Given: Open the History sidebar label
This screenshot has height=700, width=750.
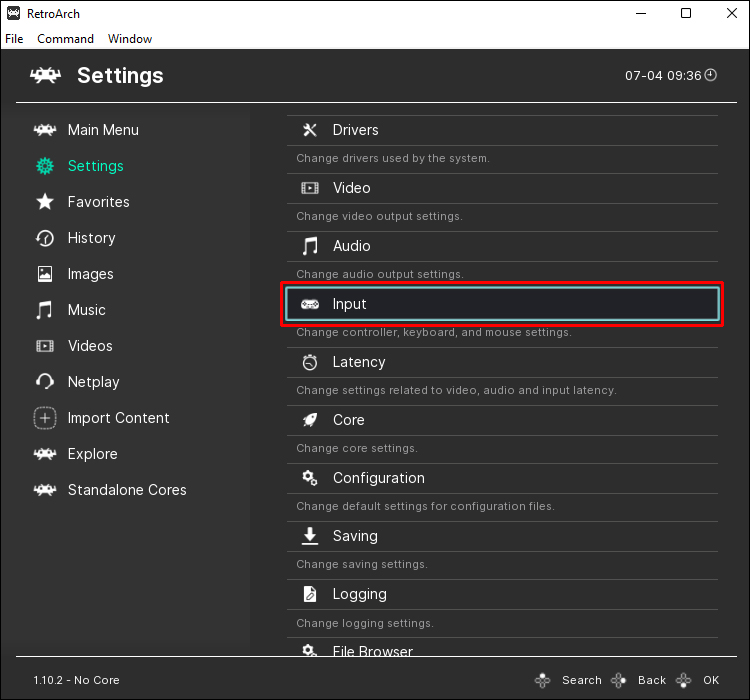Looking at the screenshot, I should (x=92, y=238).
